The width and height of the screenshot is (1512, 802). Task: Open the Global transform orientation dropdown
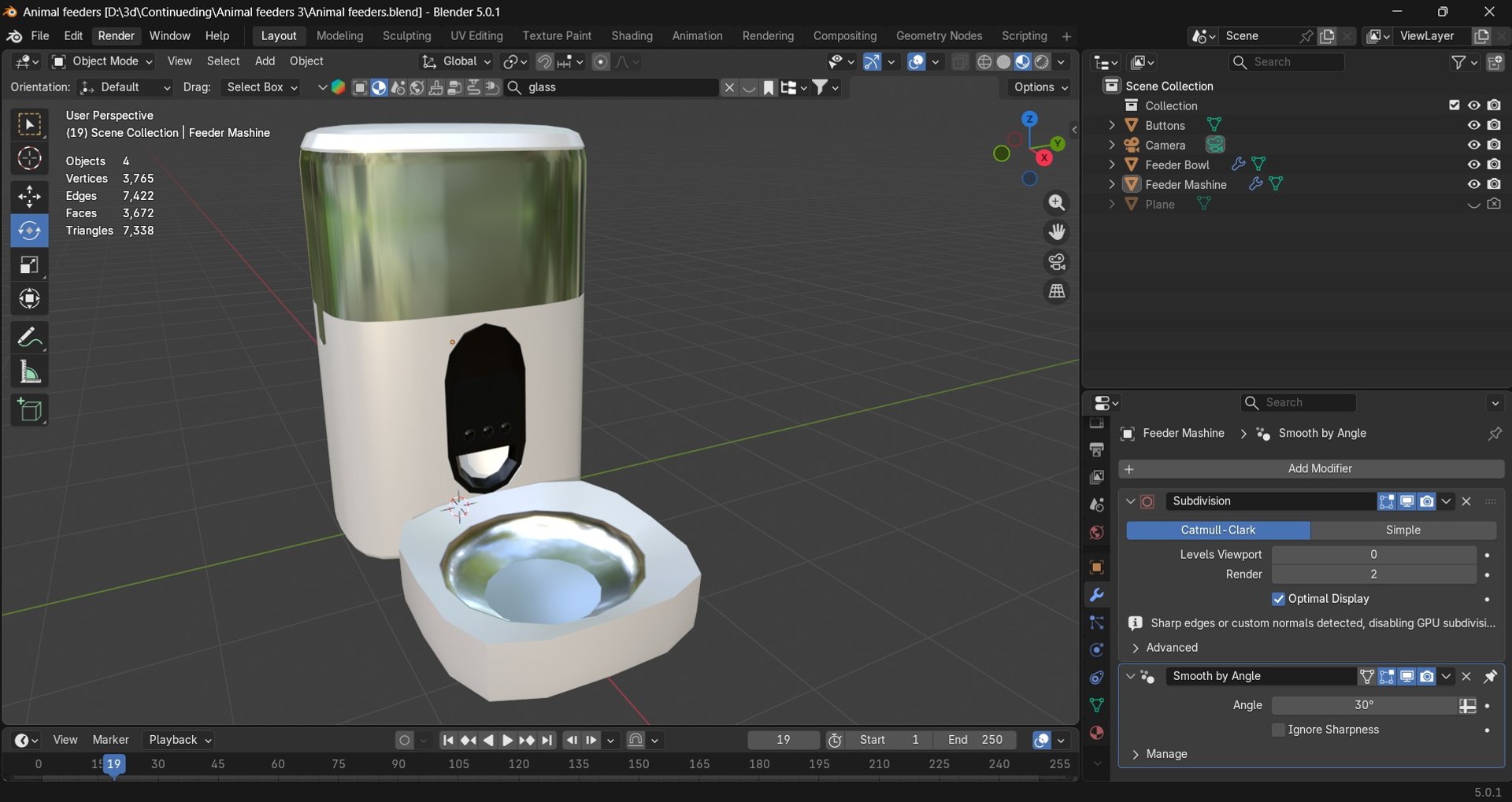(x=457, y=61)
